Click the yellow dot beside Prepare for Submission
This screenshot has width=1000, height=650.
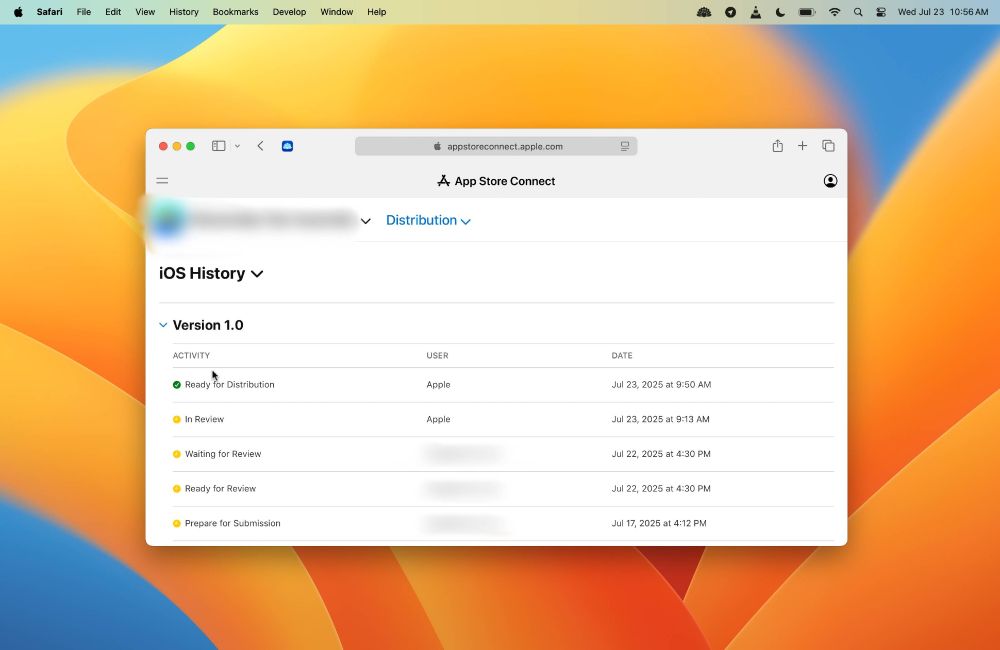pyautogui.click(x=177, y=523)
